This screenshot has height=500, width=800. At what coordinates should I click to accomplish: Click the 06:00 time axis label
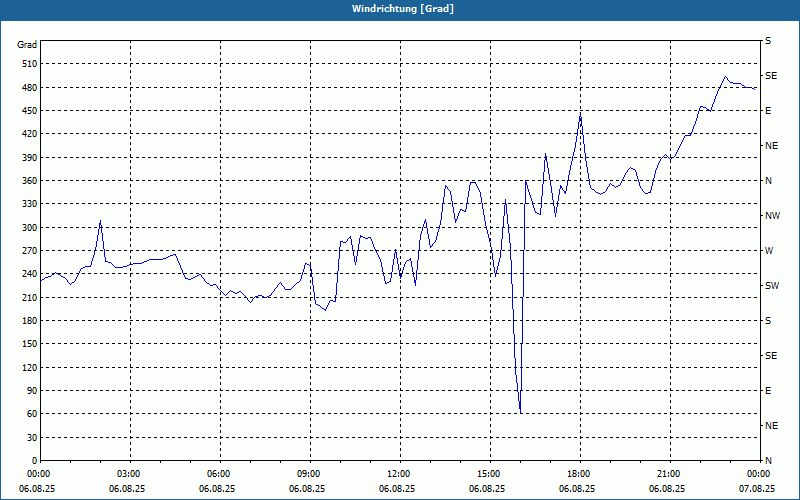[220, 474]
